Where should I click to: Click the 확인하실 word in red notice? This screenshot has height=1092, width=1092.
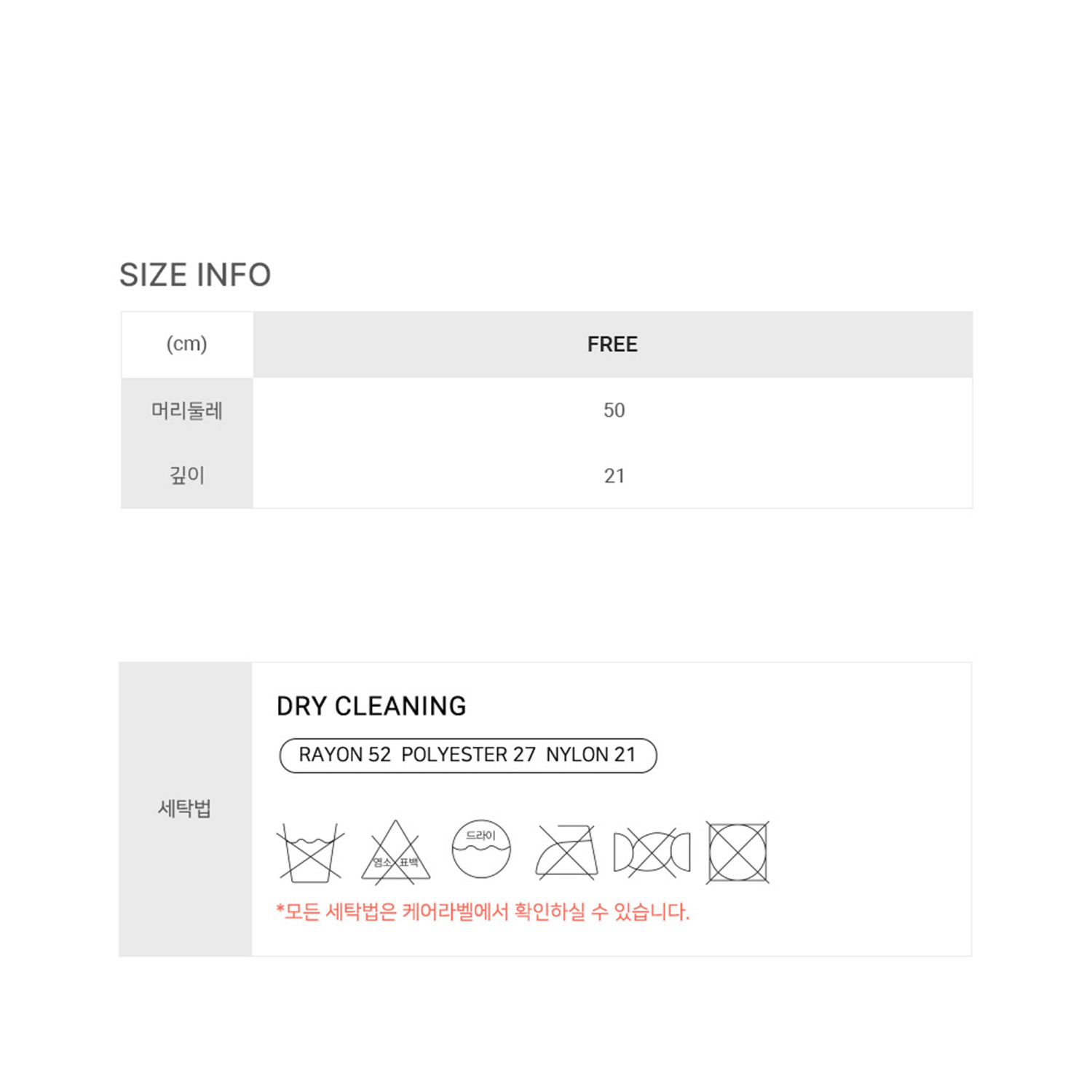(550, 911)
